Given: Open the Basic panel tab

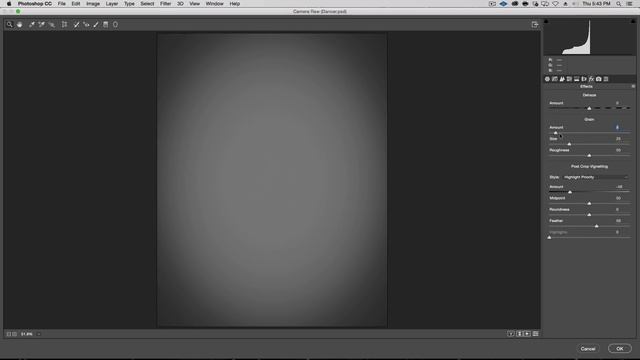Looking at the screenshot, I should pos(547,79).
